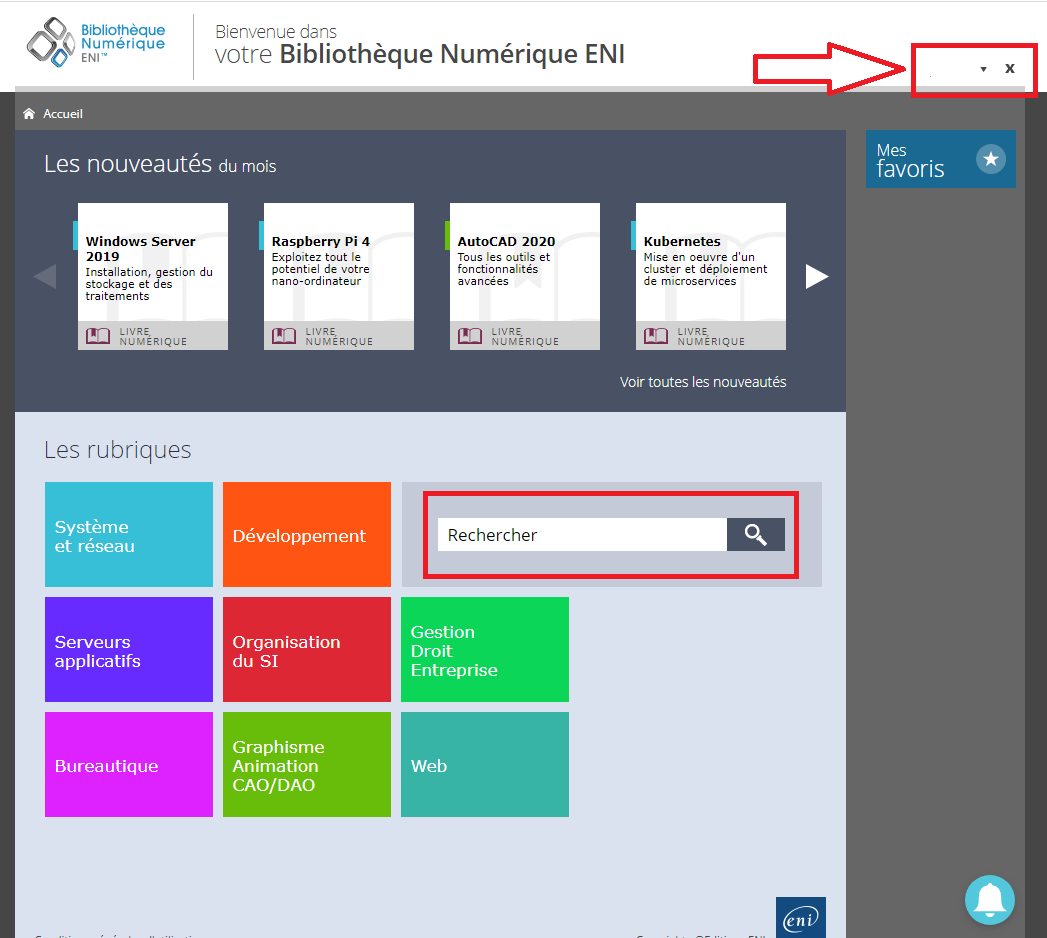Open the Développement category tile
Screen dimensions: 1047x938
(x=306, y=535)
